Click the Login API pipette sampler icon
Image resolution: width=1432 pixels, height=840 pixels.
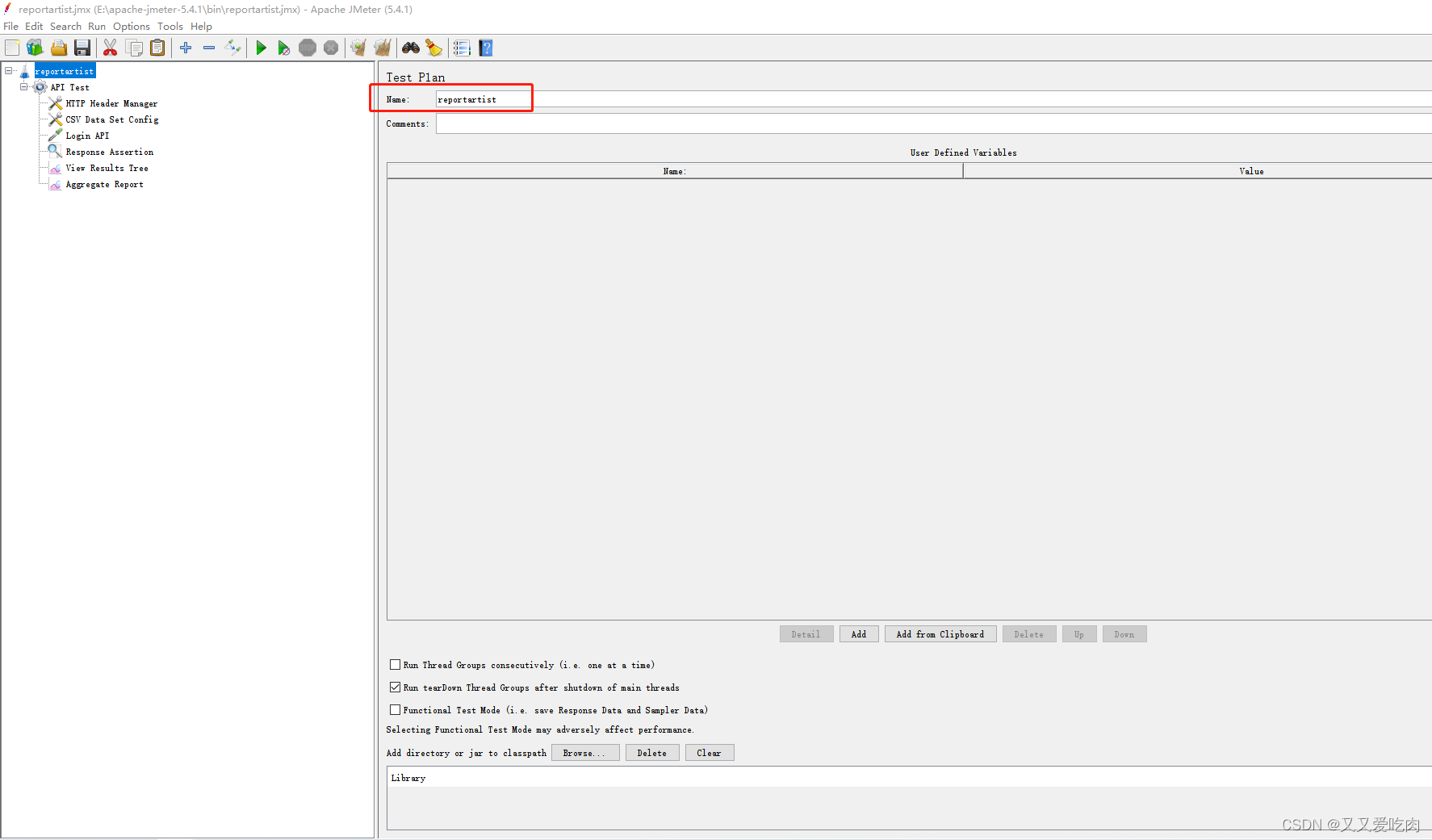pos(55,136)
